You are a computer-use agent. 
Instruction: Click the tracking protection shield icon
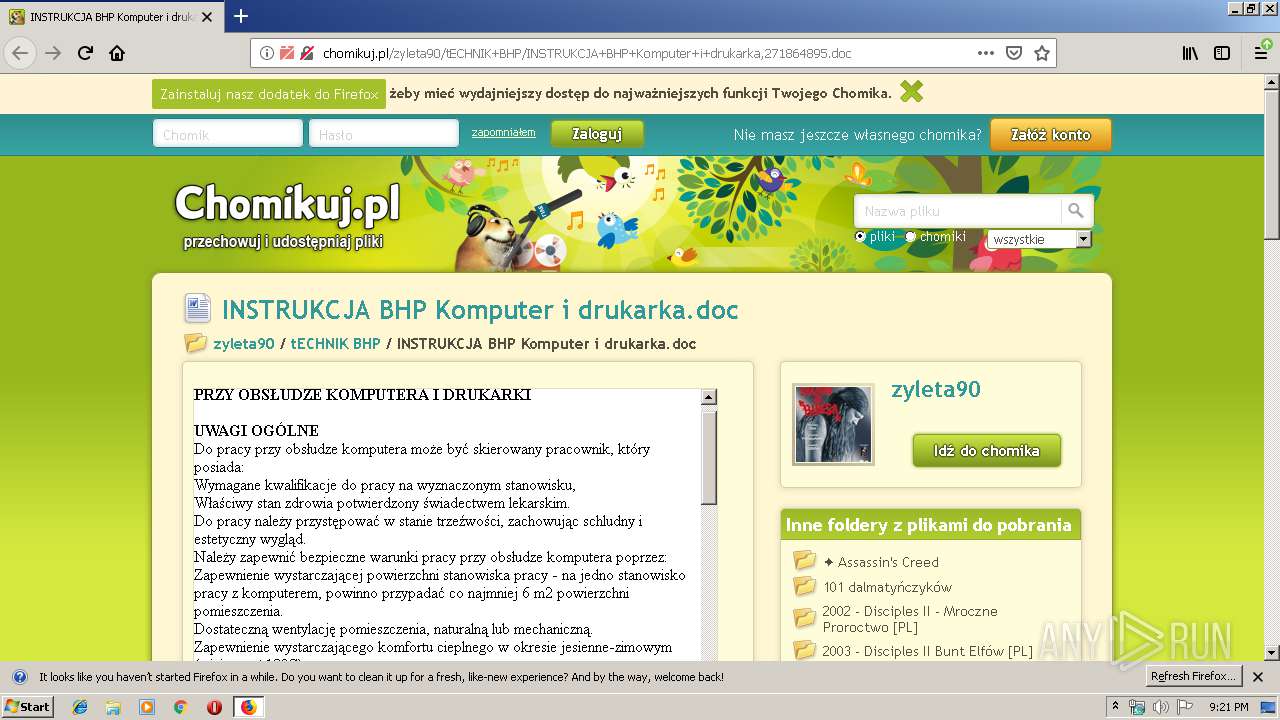click(x=287, y=53)
